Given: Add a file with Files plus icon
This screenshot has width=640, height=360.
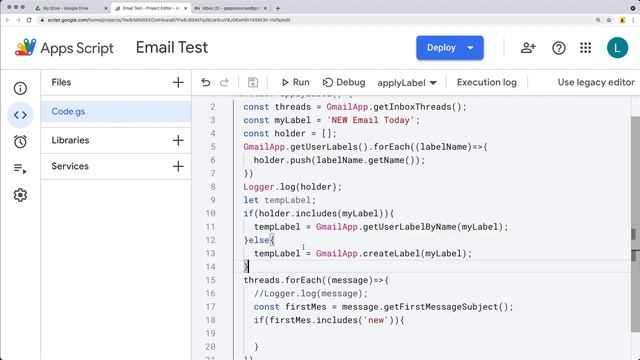Looking at the screenshot, I should coord(178,82).
